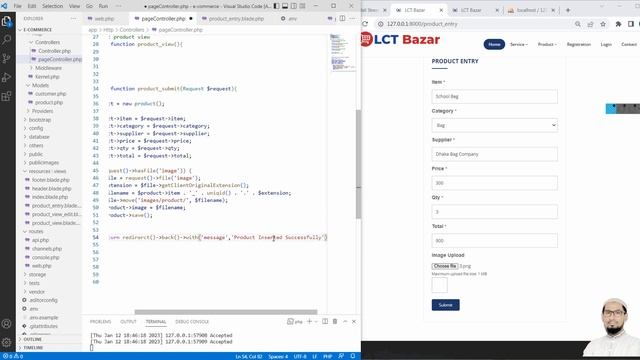Click Explorer more actions ellipsis
Viewport: 640px width, 360px height.
tap(73, 18)
